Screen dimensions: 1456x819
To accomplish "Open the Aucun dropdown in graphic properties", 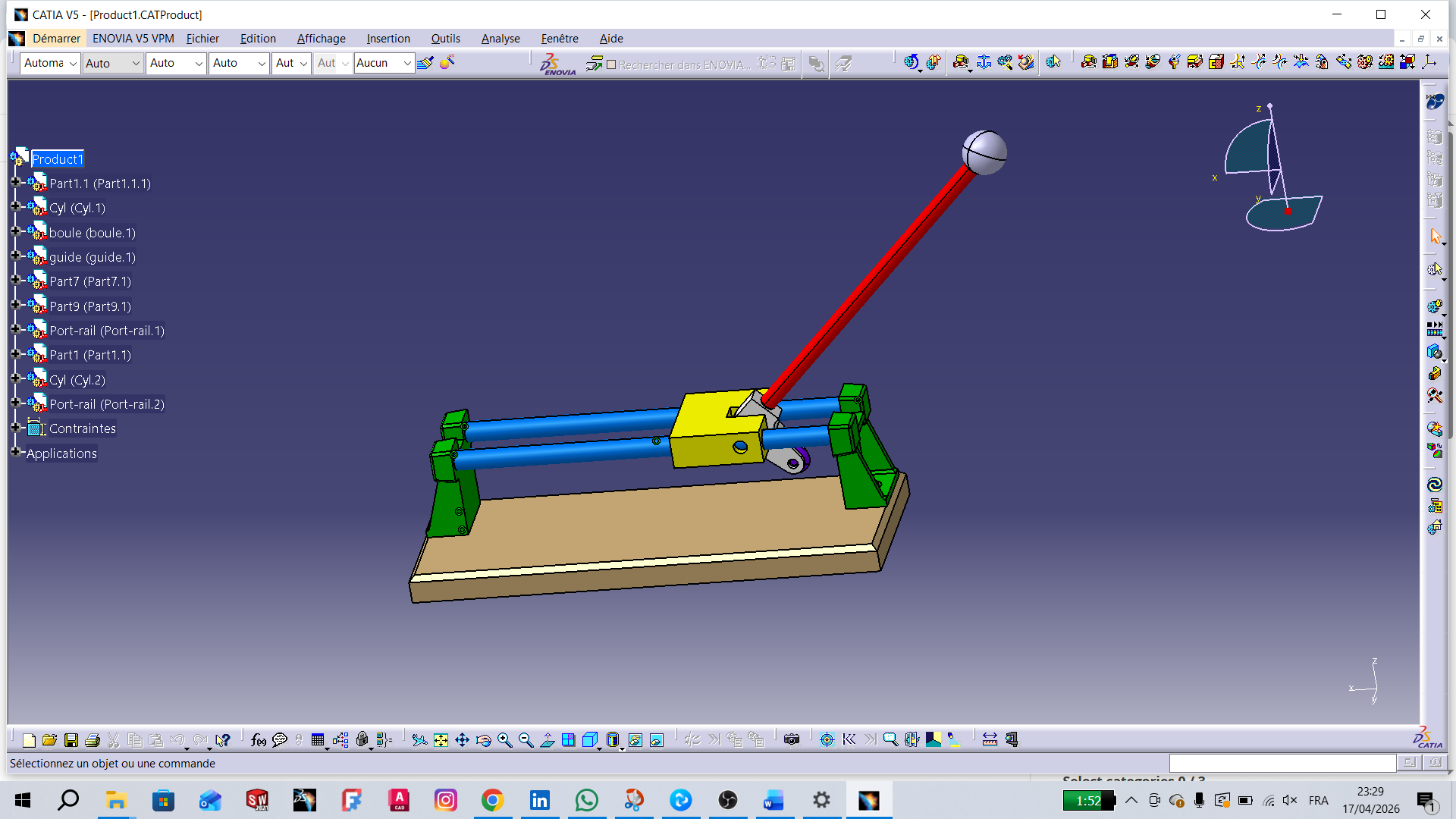I will coord(407,63).
